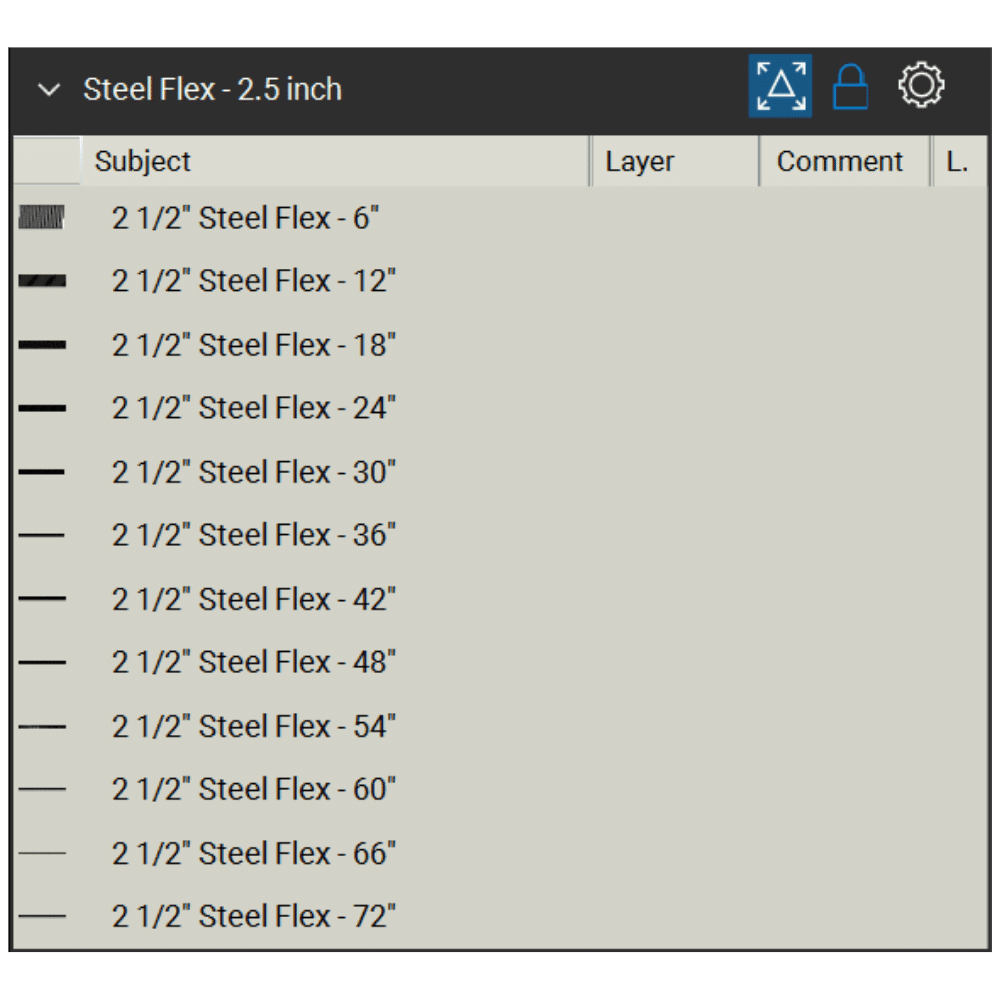The width and height of the screenshot is (1000, 1000).
Task: Select 2 1/2" Steel Flex - 48" tool
Action: (x=254, y=662)
